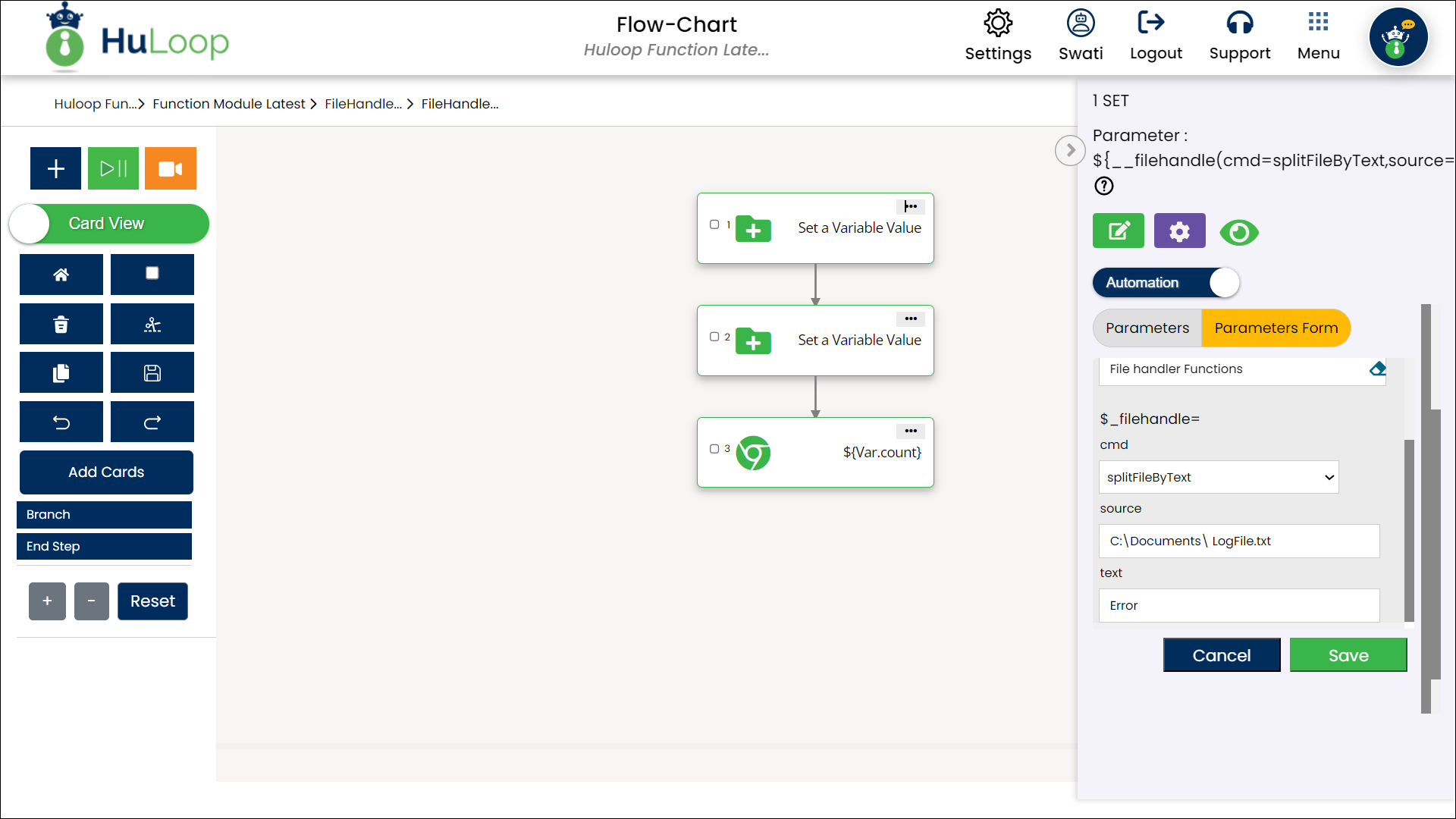This screenshot has height=819, width=1456.
Task: Go to Function Module Latest breadcrumb
Action: (228, 104)
